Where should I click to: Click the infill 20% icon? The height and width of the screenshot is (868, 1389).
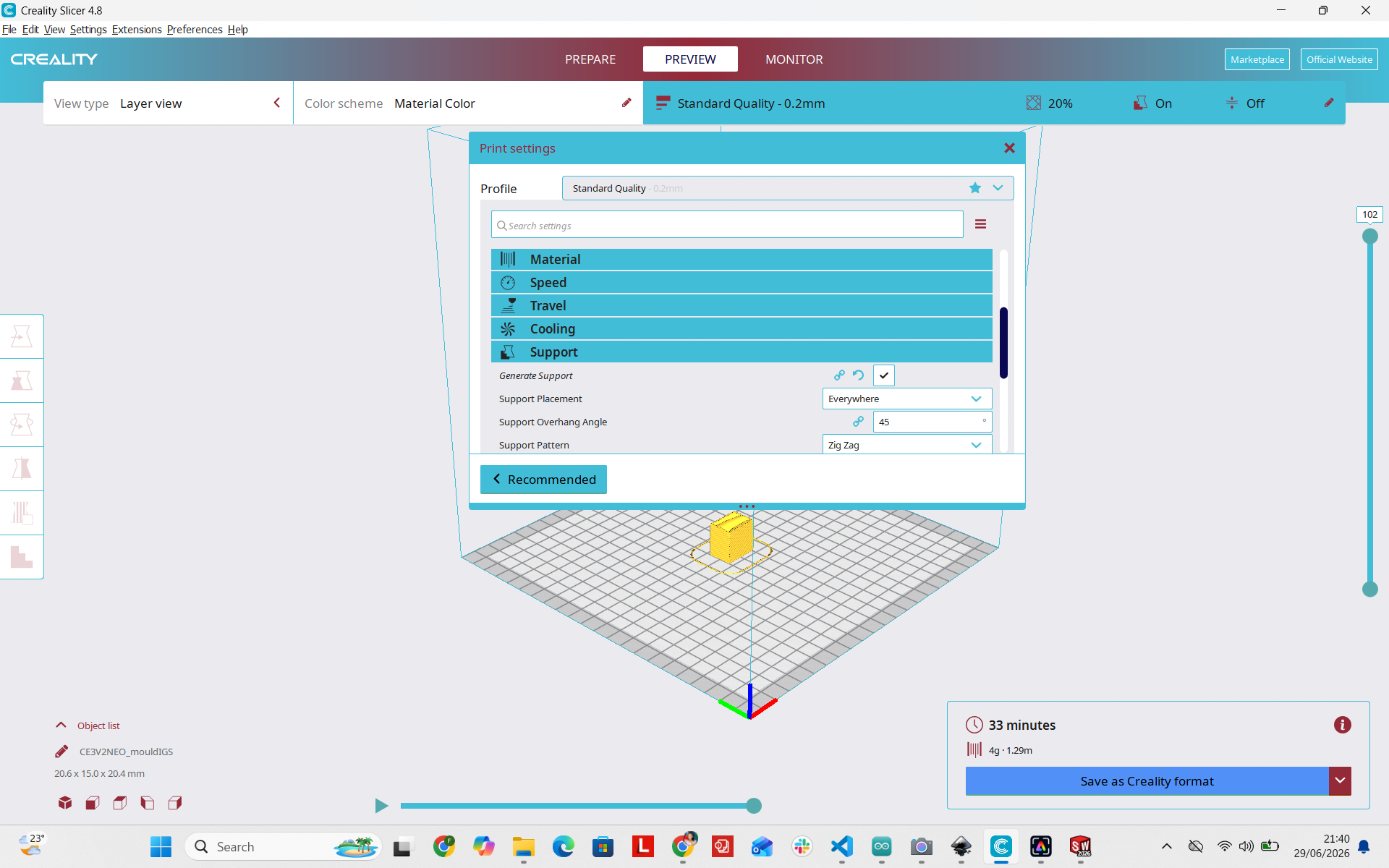[1034, 103]
